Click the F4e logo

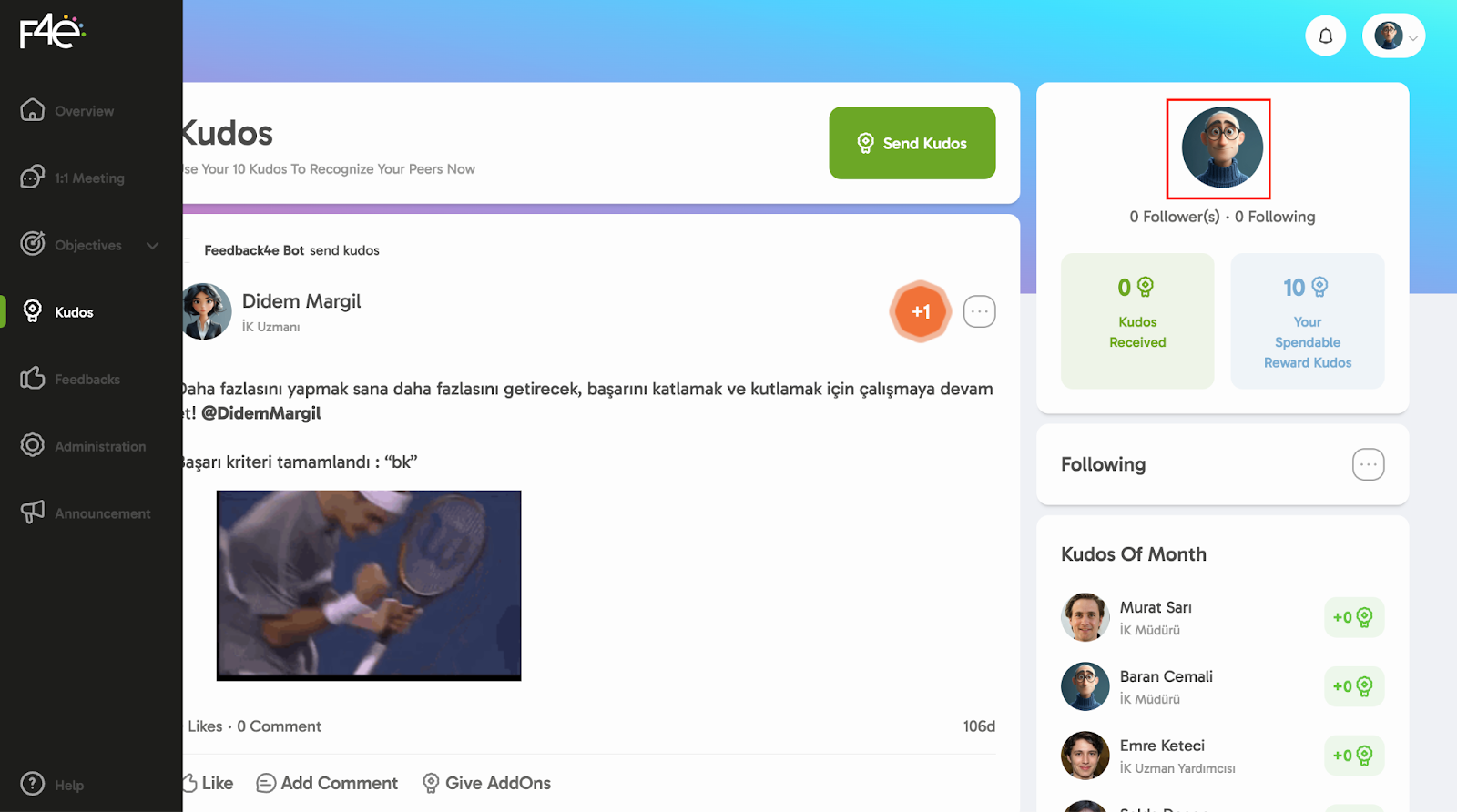click(x=52, y=32)
